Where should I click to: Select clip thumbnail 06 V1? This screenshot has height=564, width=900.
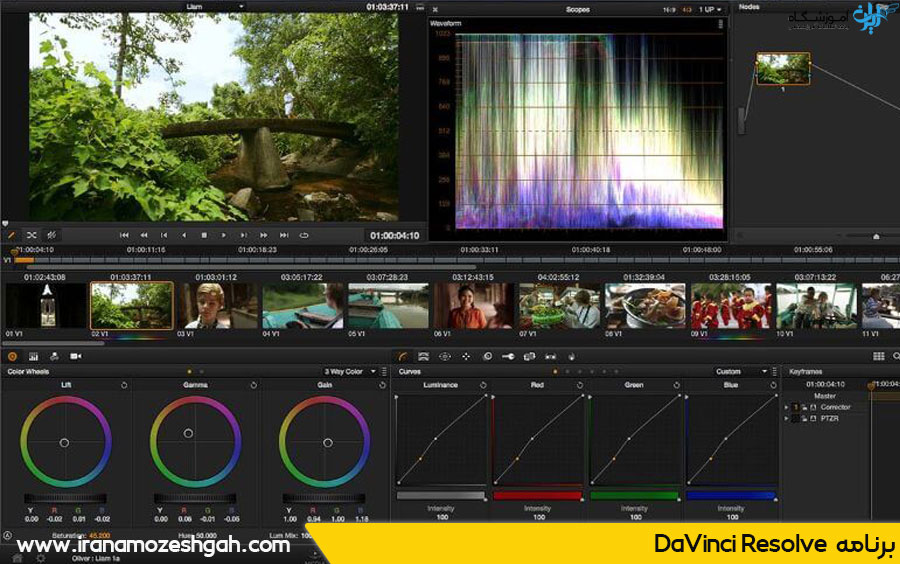474,306
